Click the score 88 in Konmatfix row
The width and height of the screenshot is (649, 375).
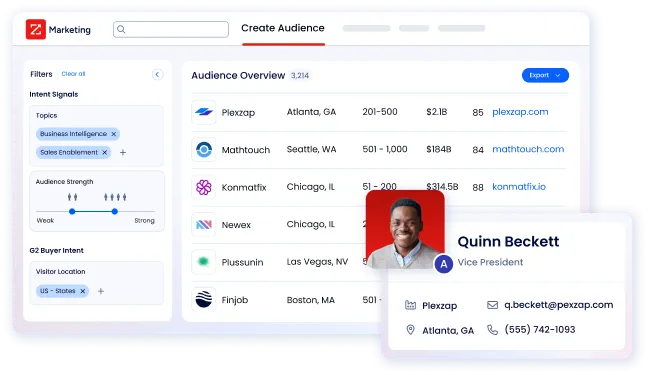point(478,188)
